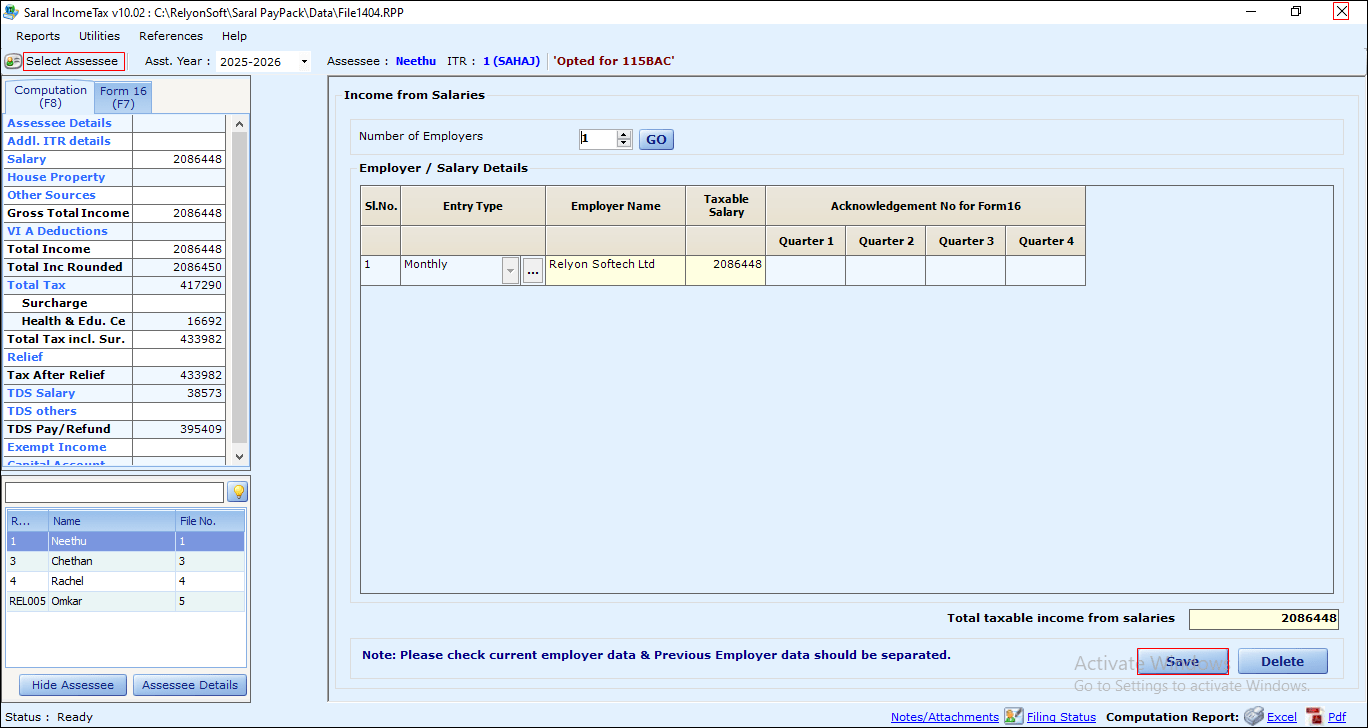Image resolution: width=1368 pixels, height=728 pixels.
Task: Open the Total Tax link
Action: [36, 285]
